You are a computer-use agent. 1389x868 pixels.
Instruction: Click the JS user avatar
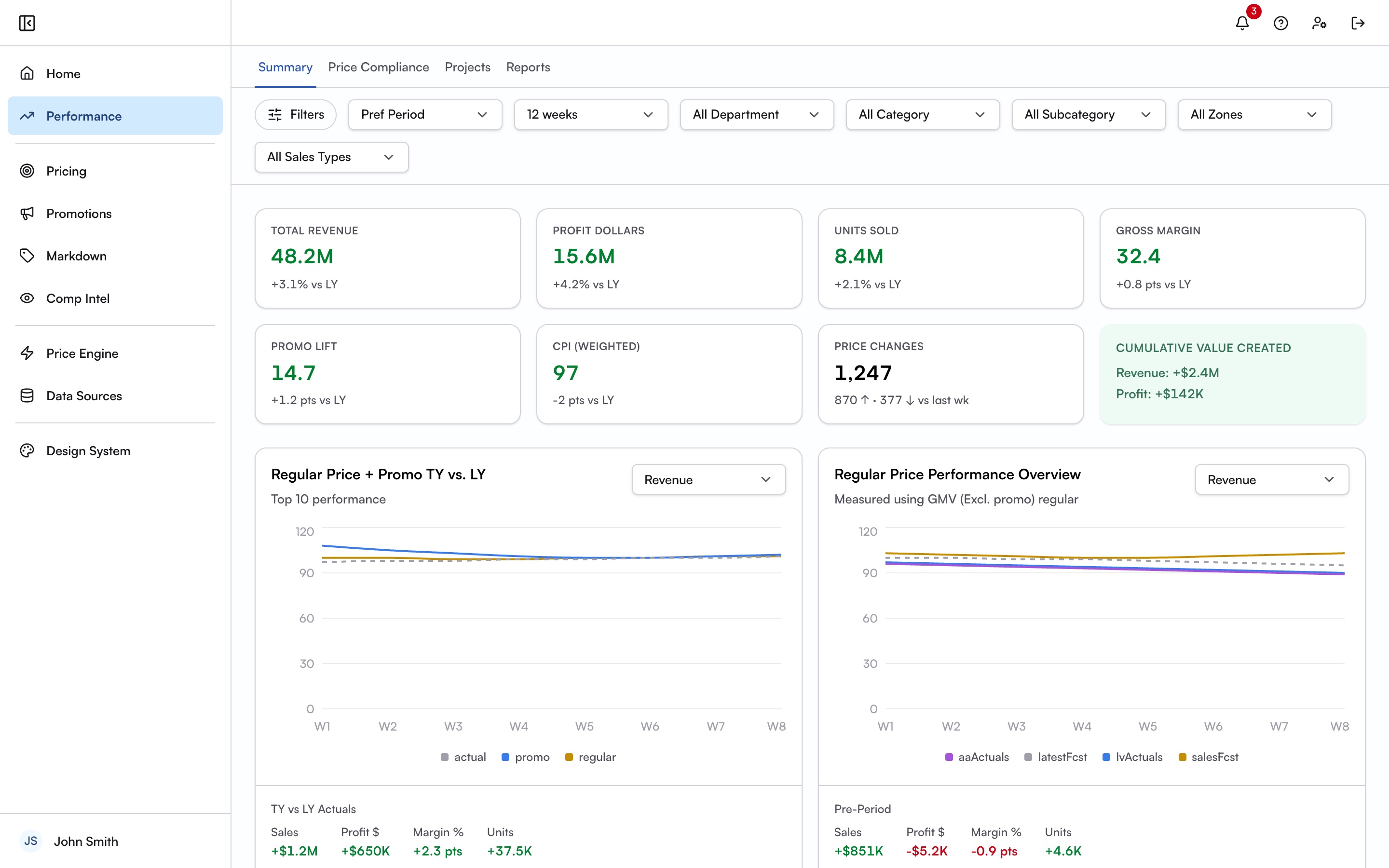[x=30, y=841]
